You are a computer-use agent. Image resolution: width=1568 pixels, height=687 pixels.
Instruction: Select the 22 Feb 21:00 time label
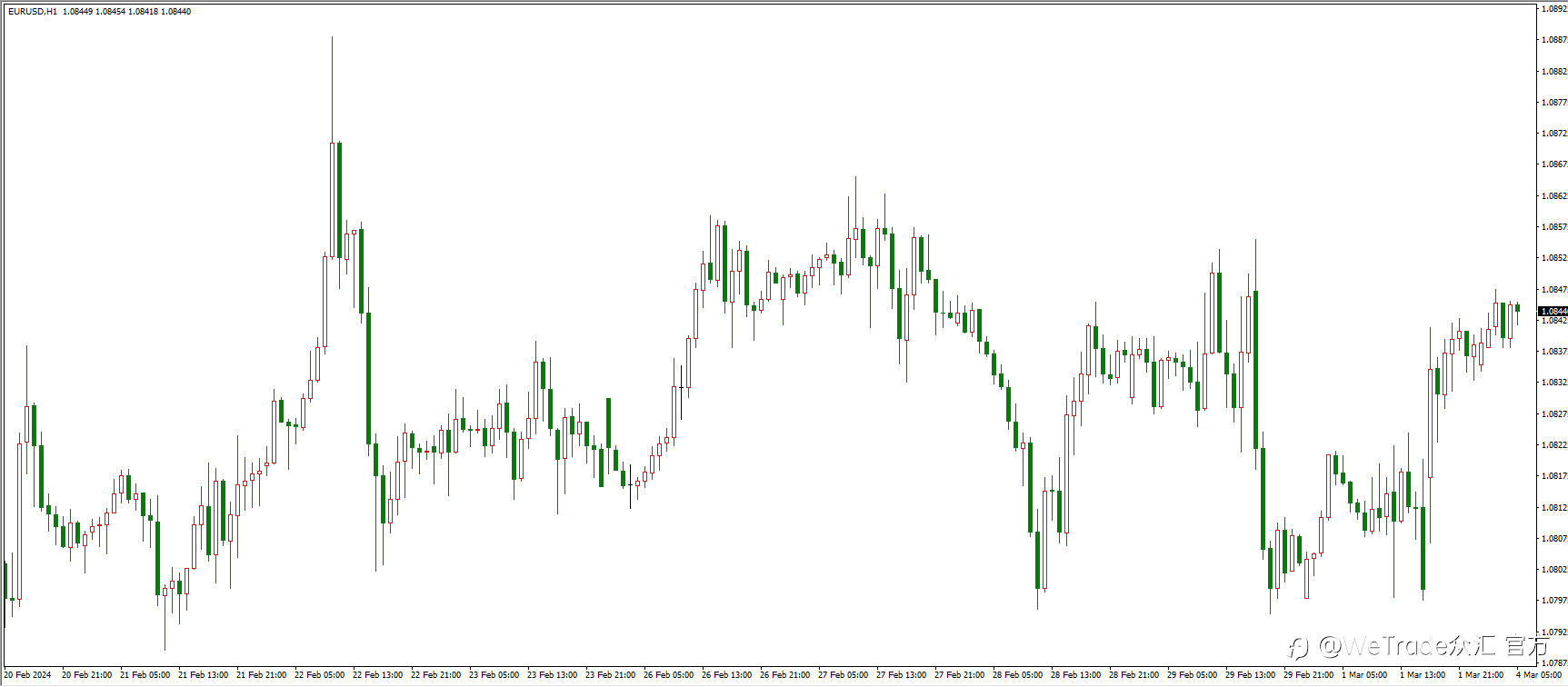click(x=435, y=675)
